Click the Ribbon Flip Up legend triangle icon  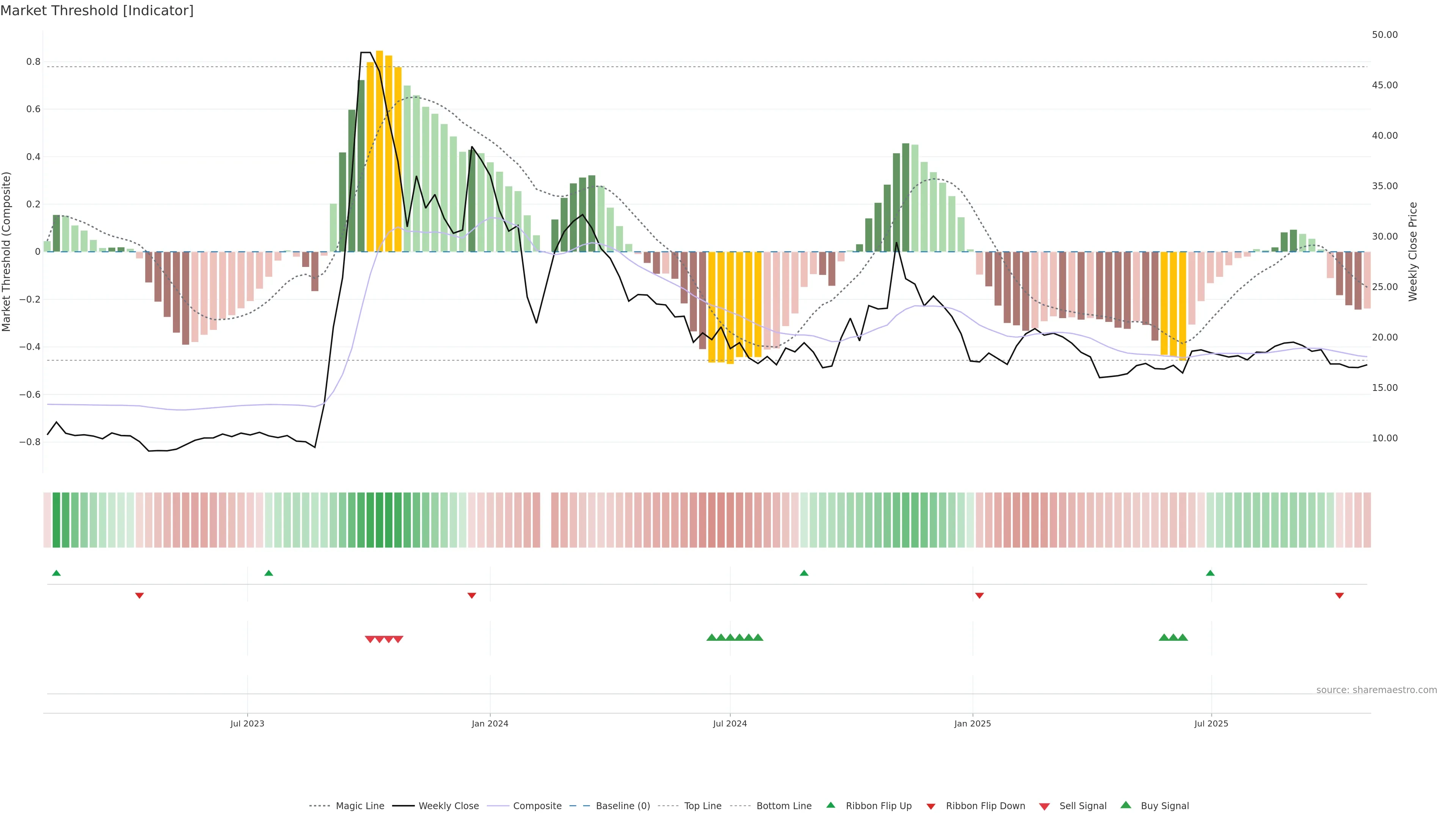tap(830, 805)
